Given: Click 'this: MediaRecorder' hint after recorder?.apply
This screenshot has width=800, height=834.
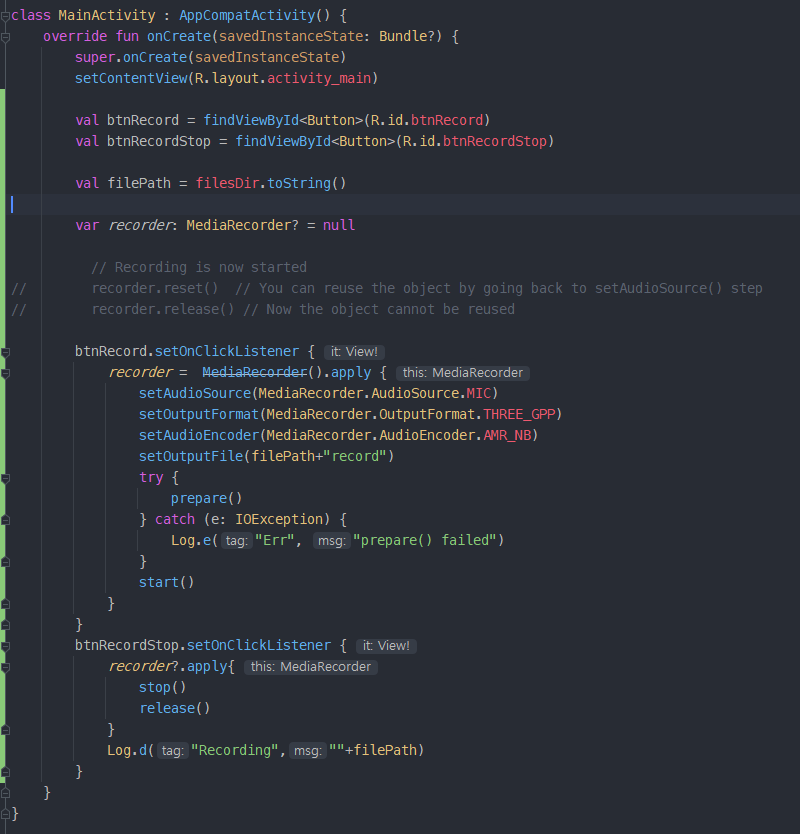Looking at the screenshot, I should click(311, 667).
